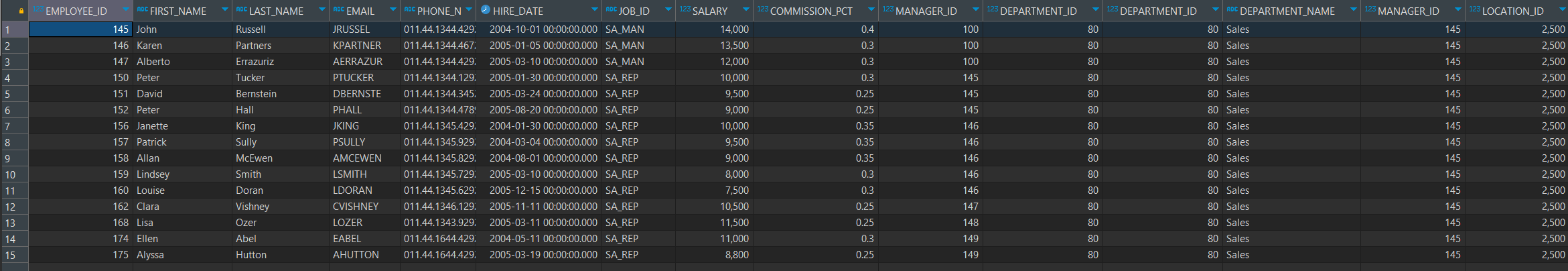Open FIRST_NAME column filter dropdown arrow
Screen dimensions: 1568x271
pyautogui.click(x=224, y=11)
